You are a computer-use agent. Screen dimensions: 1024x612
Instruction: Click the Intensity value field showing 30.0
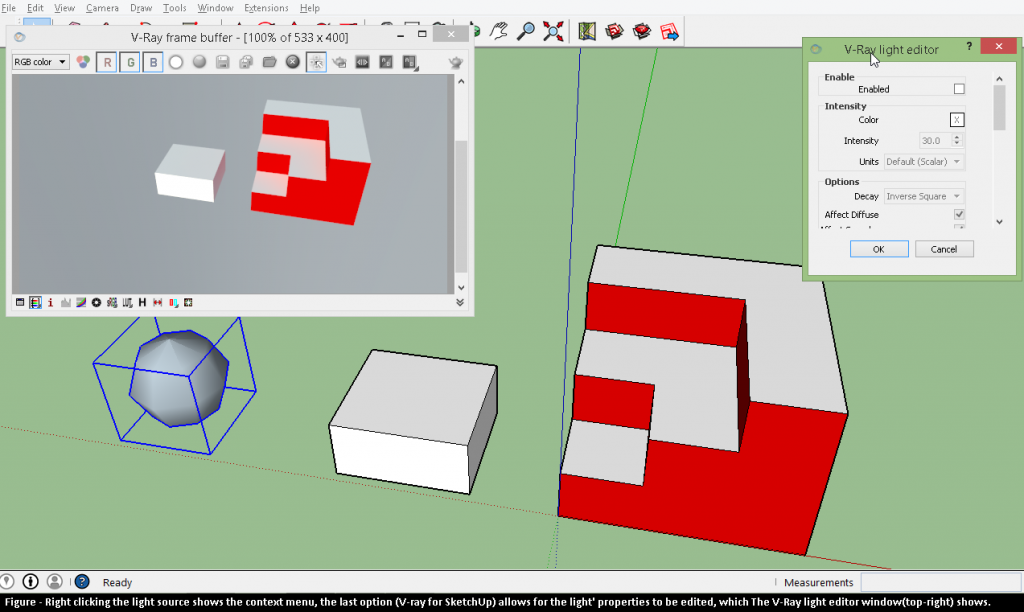coord(937,140)
